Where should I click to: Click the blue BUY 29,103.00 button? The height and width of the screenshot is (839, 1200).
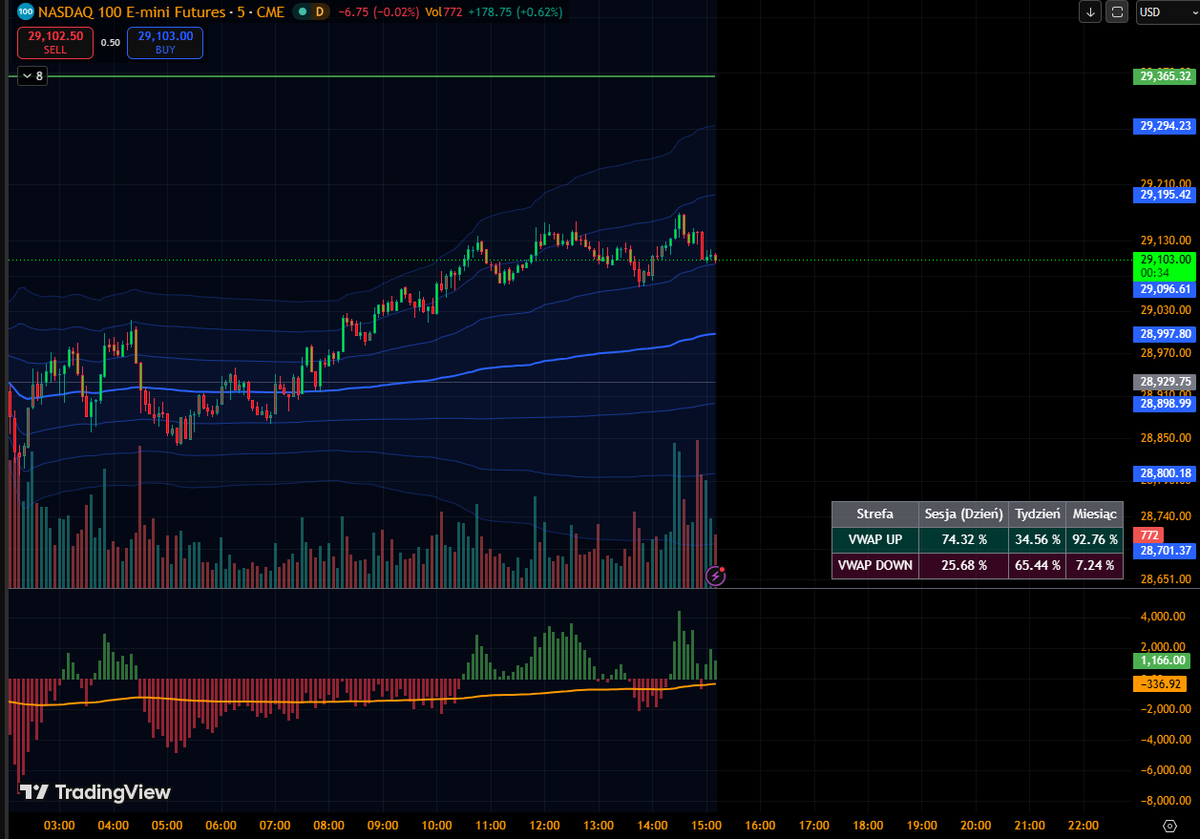pyautogui.click(x=165, y=42)
